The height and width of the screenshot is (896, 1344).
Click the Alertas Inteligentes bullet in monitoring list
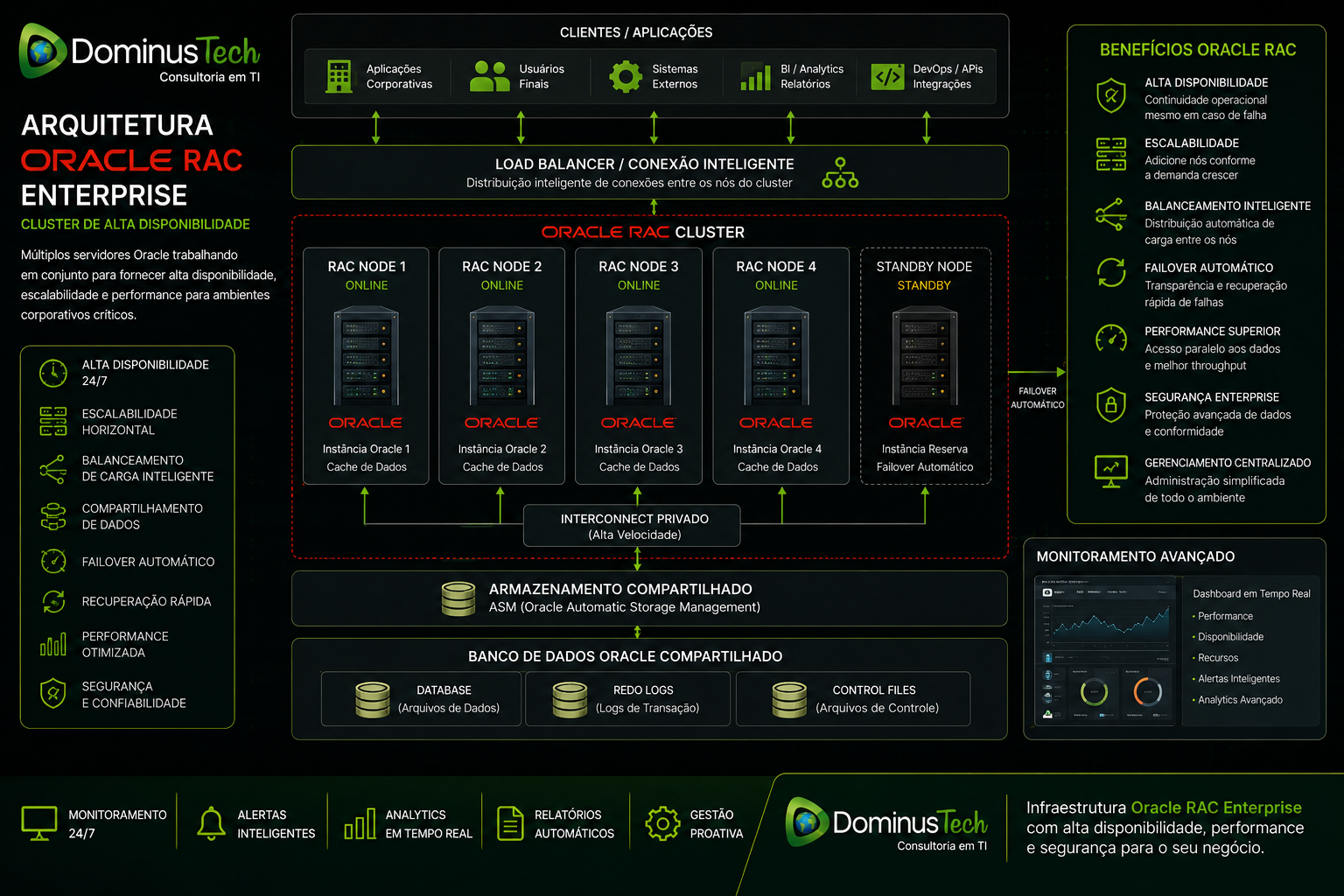1238,679
